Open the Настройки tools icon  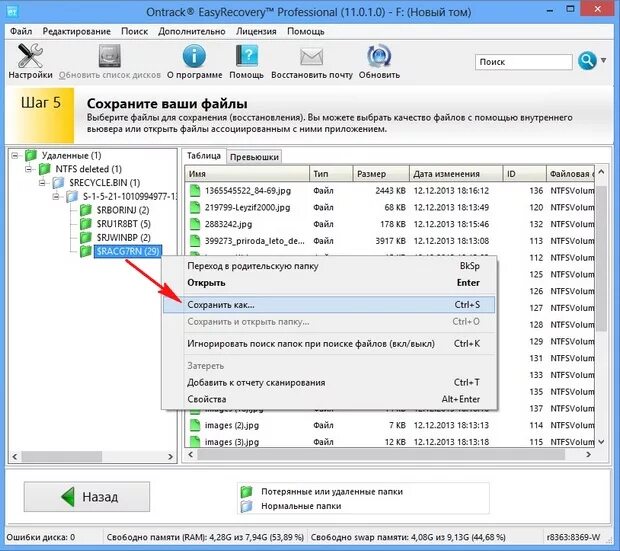coord(30,56)
